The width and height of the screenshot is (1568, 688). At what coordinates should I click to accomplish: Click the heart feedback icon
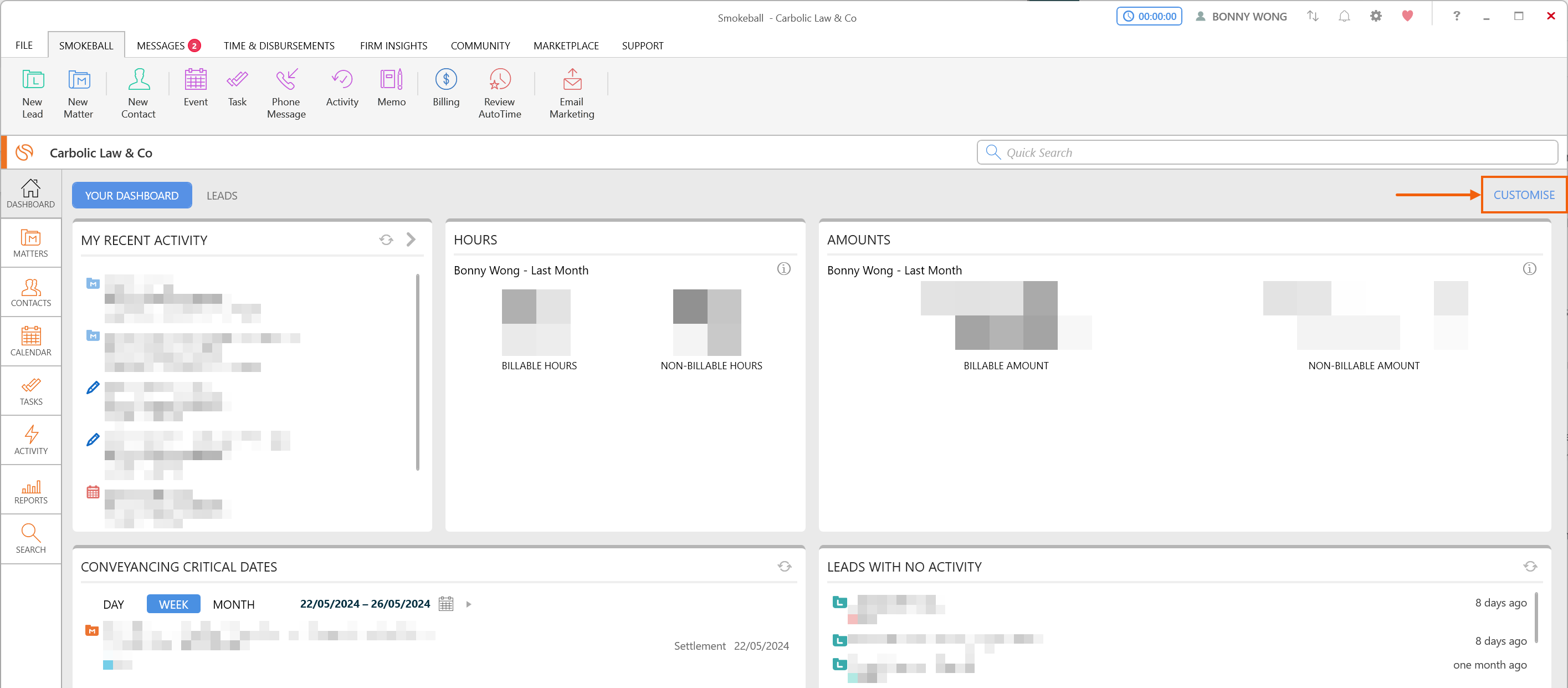[1408, 17]
